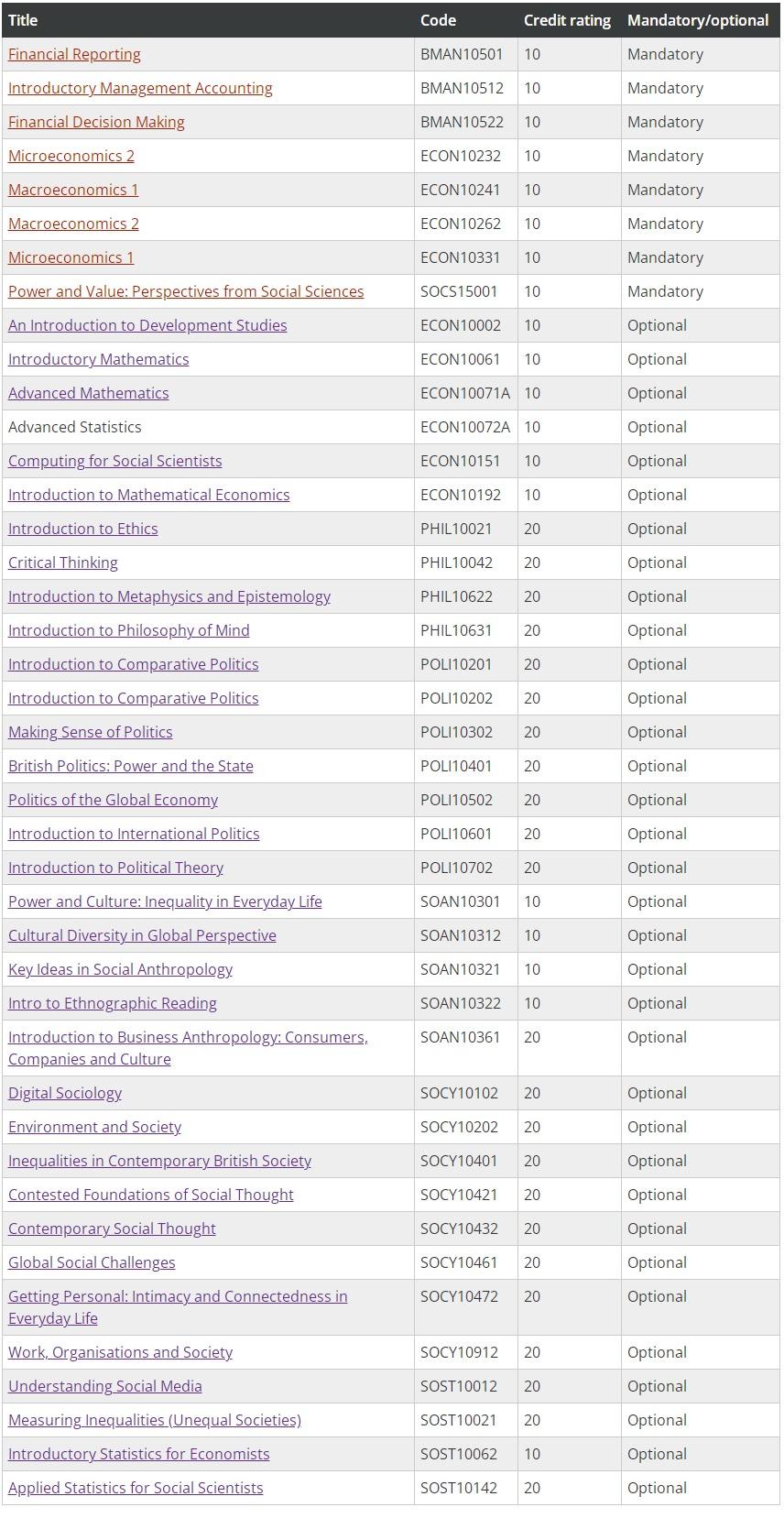Select Introduction to Ethics course link
784x1518 pixels.
[x=83, y=529]
